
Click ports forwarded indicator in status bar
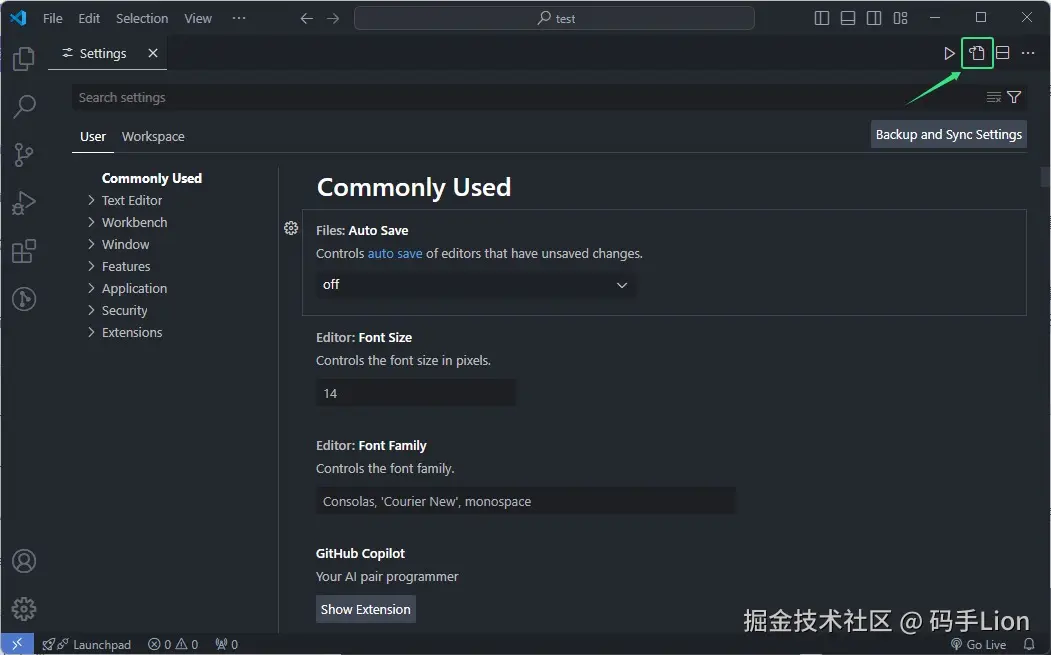pos(227,644)
